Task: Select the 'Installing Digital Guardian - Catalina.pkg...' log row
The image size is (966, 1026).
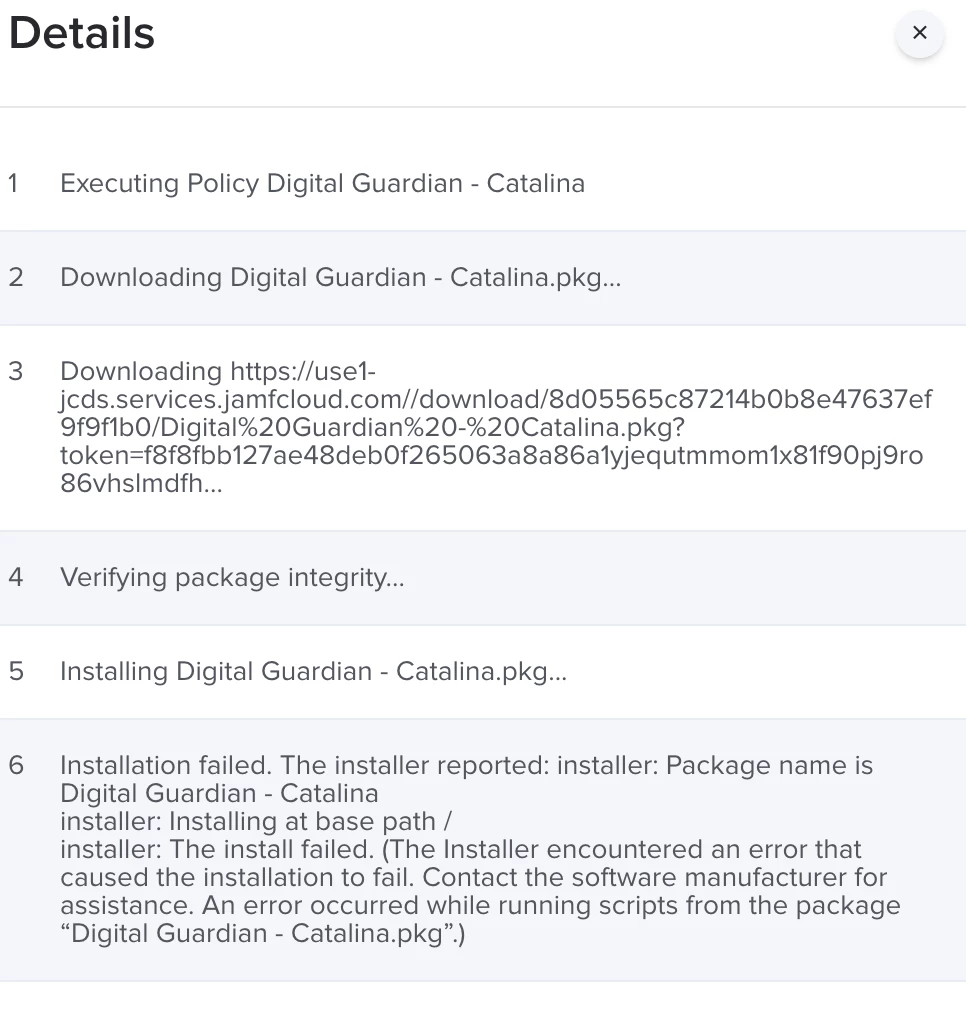Action: point(313,672)
